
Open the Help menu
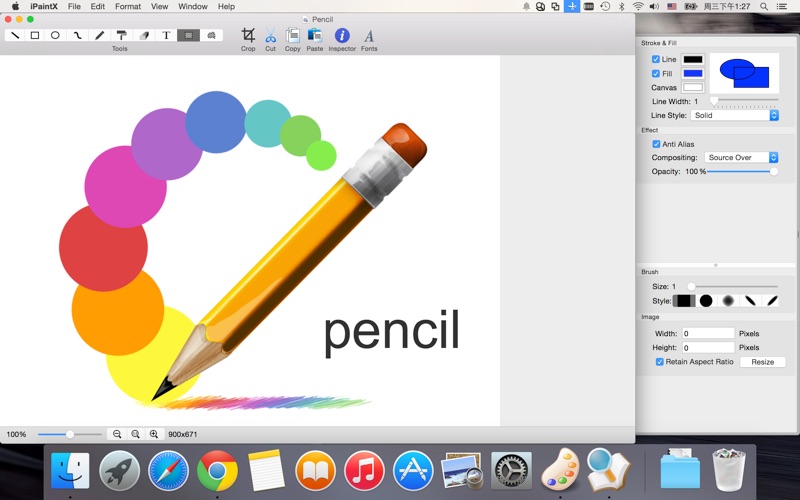pyautogui.click(x=227, y=7)
